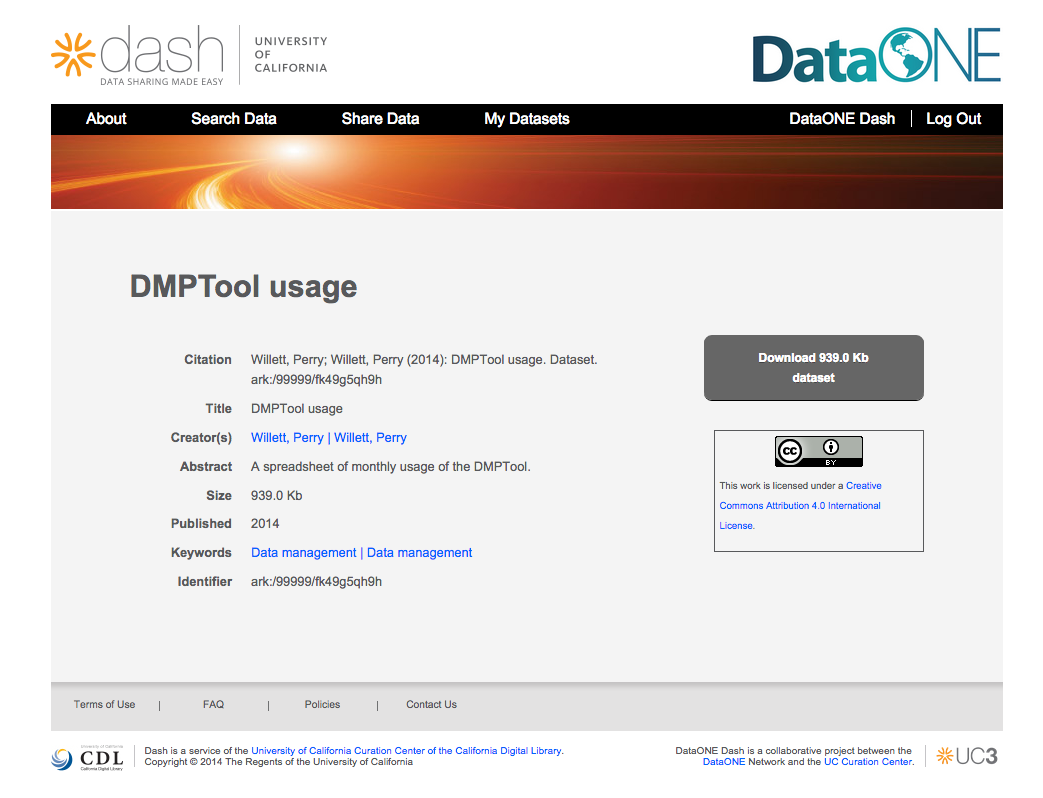Go to Search Data
The width and height of the screenshot is (1043, 798).
pos(233,119)
